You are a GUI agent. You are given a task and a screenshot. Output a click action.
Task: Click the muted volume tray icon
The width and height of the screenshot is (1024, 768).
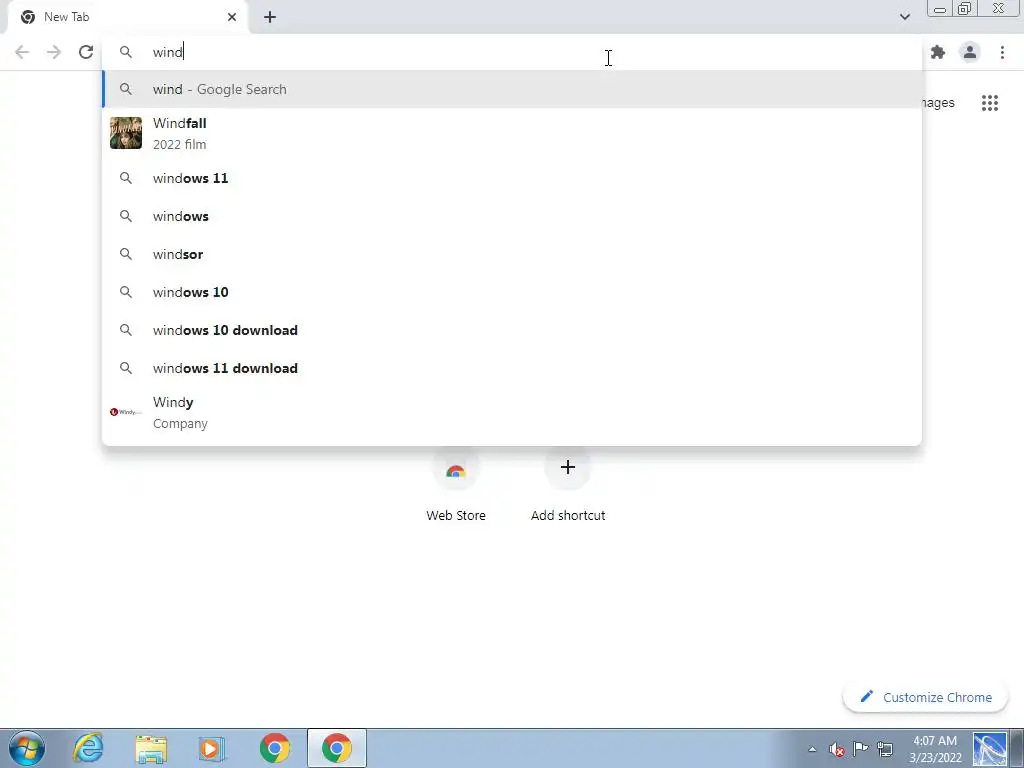837,749
